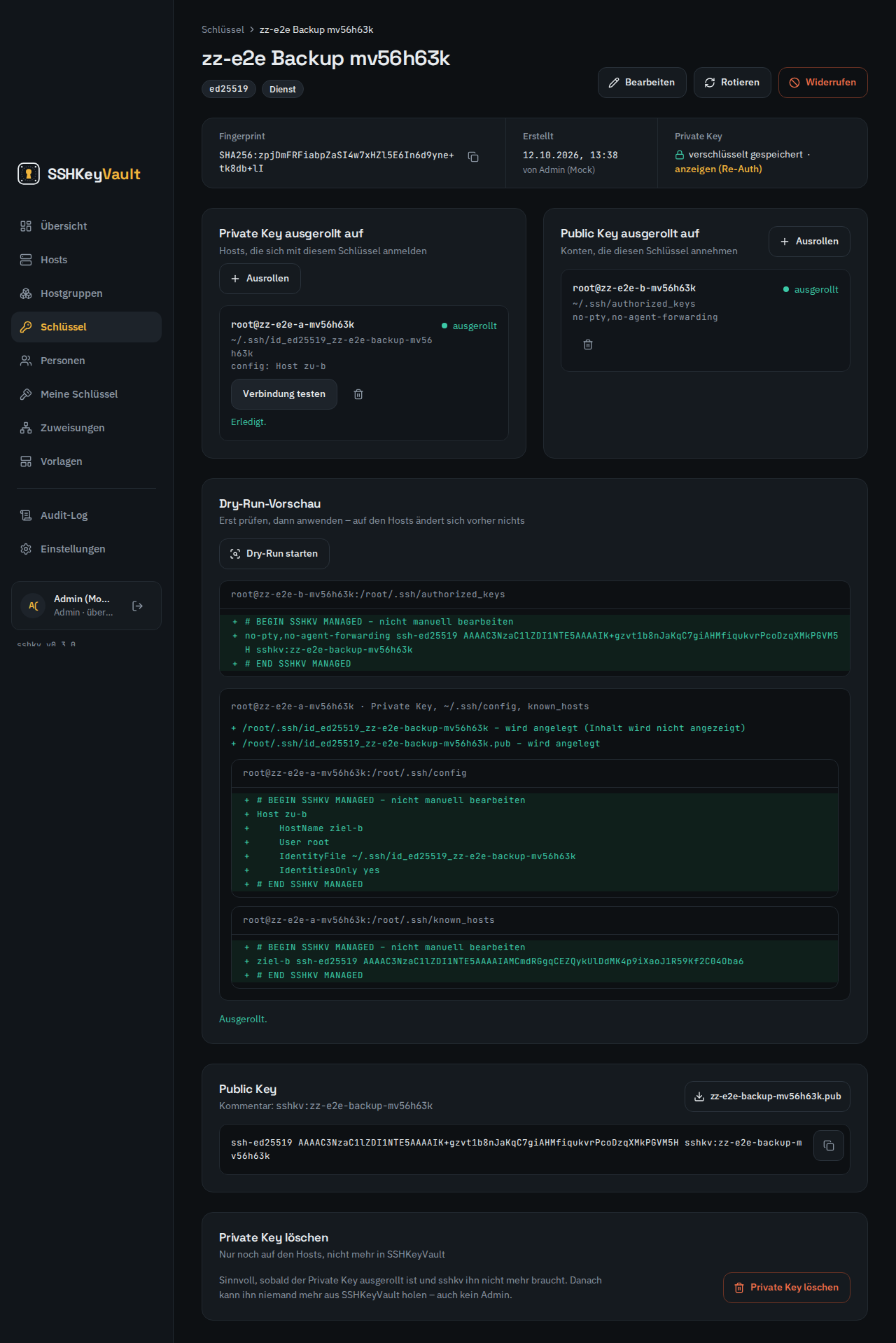
Task: Click Bearbeiten to edit the key
Action: point(642,83)
